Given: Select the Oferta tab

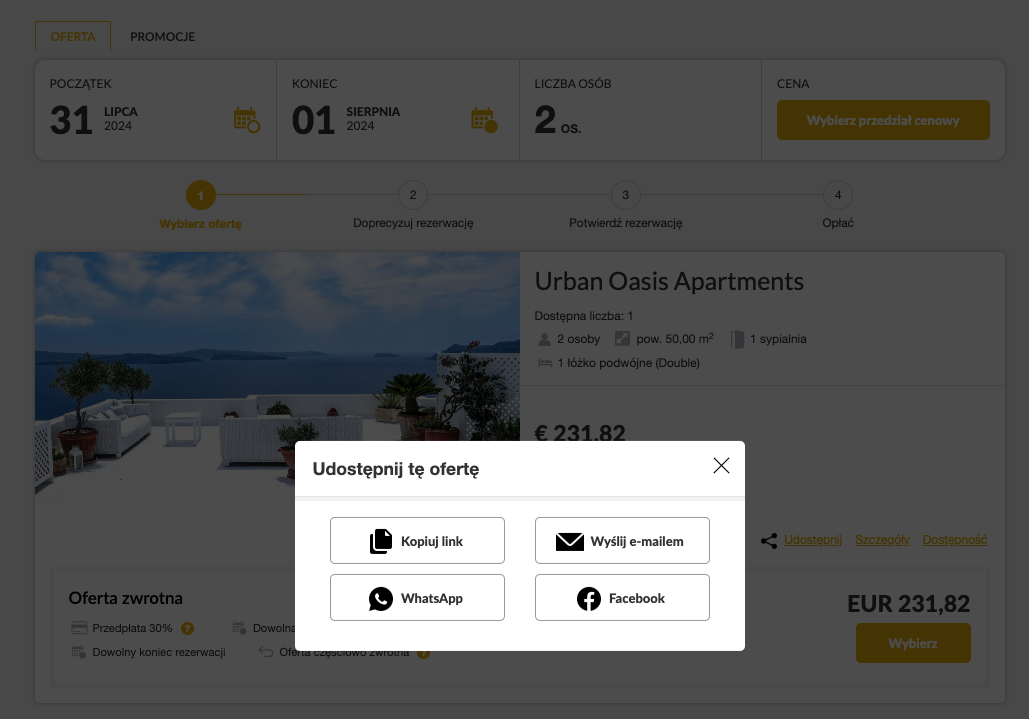Looking at the screenshot, I should [73, 37].
